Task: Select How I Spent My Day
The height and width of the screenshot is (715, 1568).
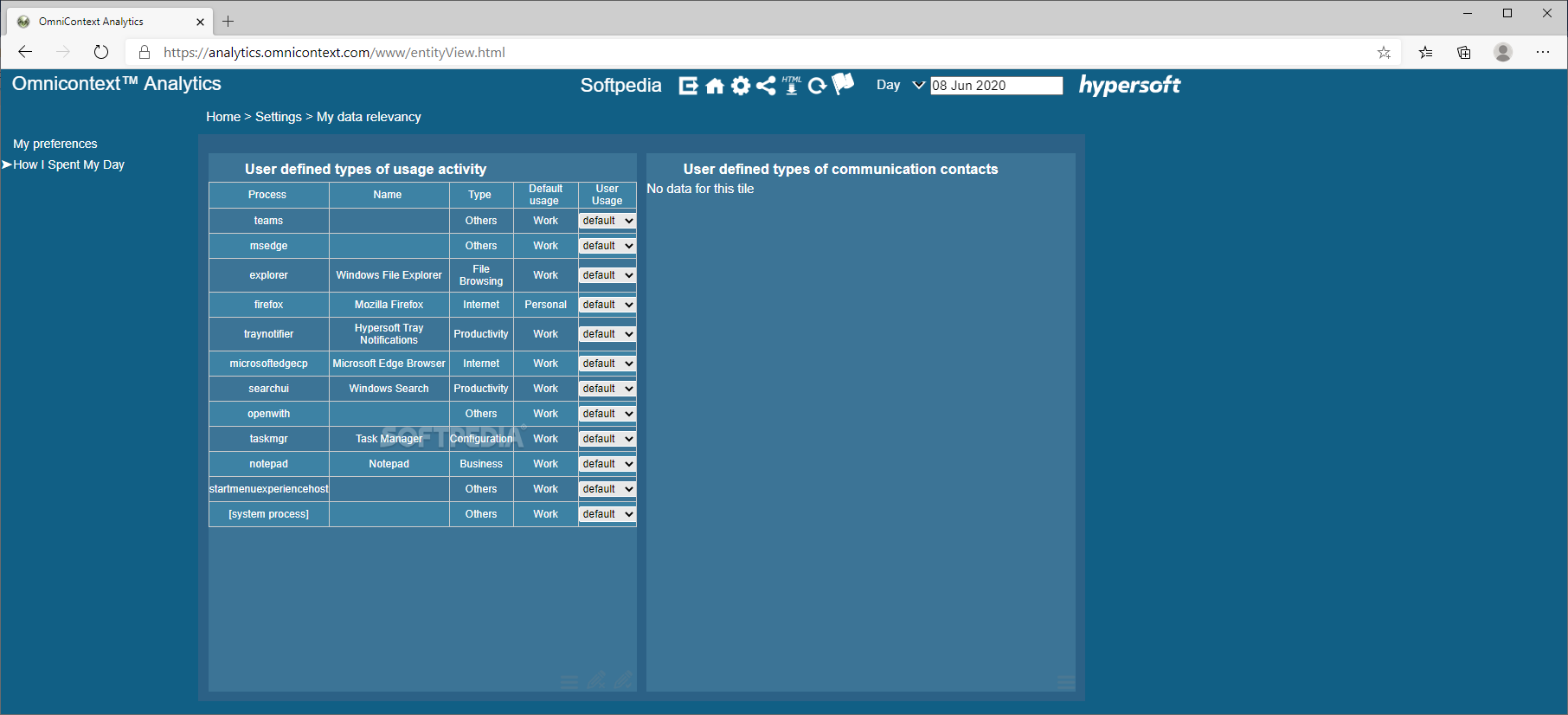Action: point(68,164)
